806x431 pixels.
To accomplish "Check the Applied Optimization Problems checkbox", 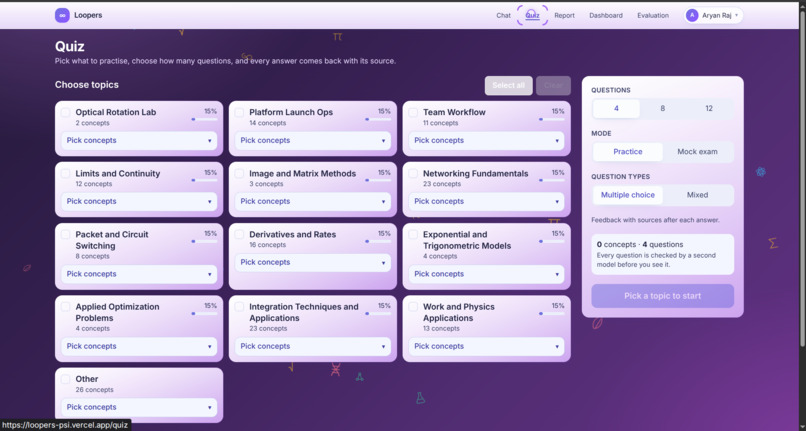I will pyautogui.click(x=66, y=307).
